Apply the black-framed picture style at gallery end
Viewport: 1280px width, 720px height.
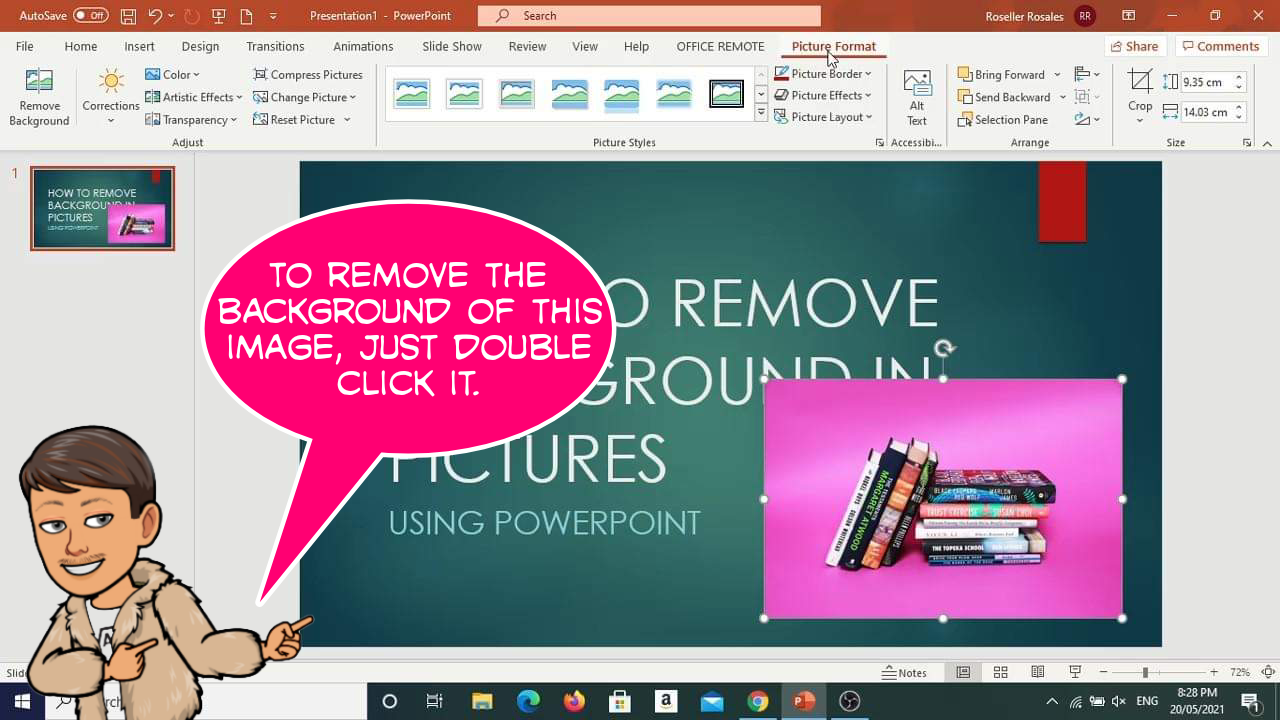[x=726, y=94]
